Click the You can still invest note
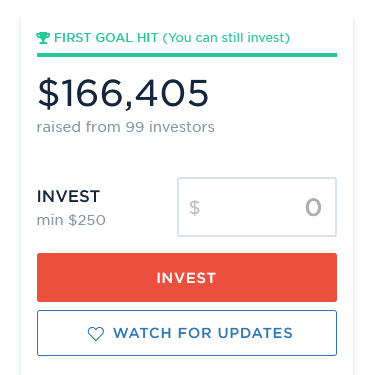This screenshot has width=376, height=375. [226, 38]
